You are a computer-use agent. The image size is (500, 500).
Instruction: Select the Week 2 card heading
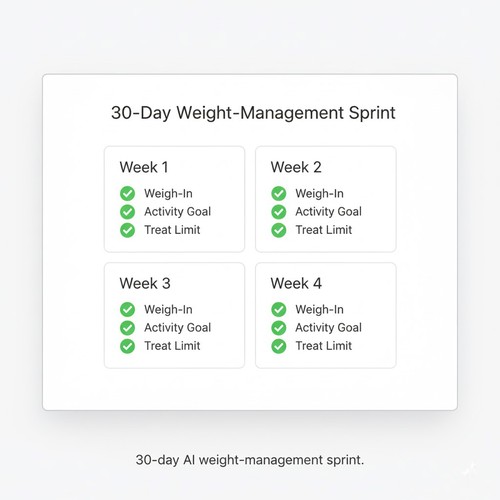[296, 167]
